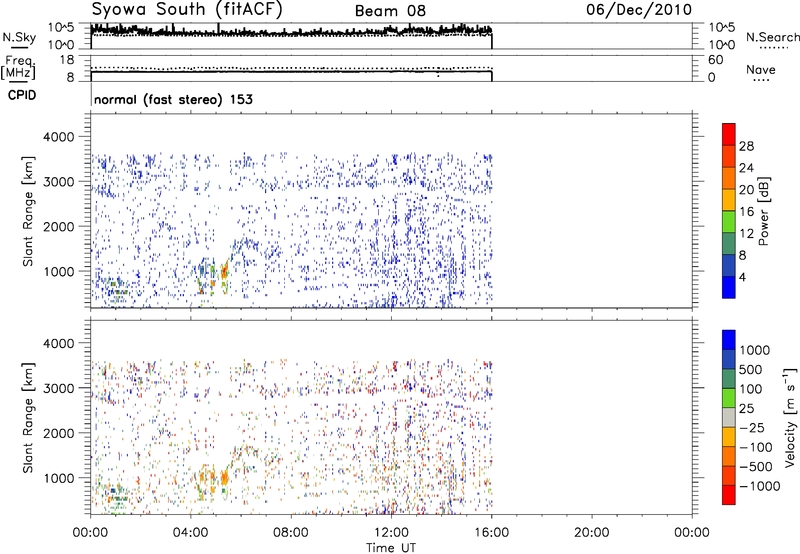Pick the teal Velocity segment between 500 and 100
Image resolution: width=800 pixels, height=554 pixels.
[x=729, y=379]
